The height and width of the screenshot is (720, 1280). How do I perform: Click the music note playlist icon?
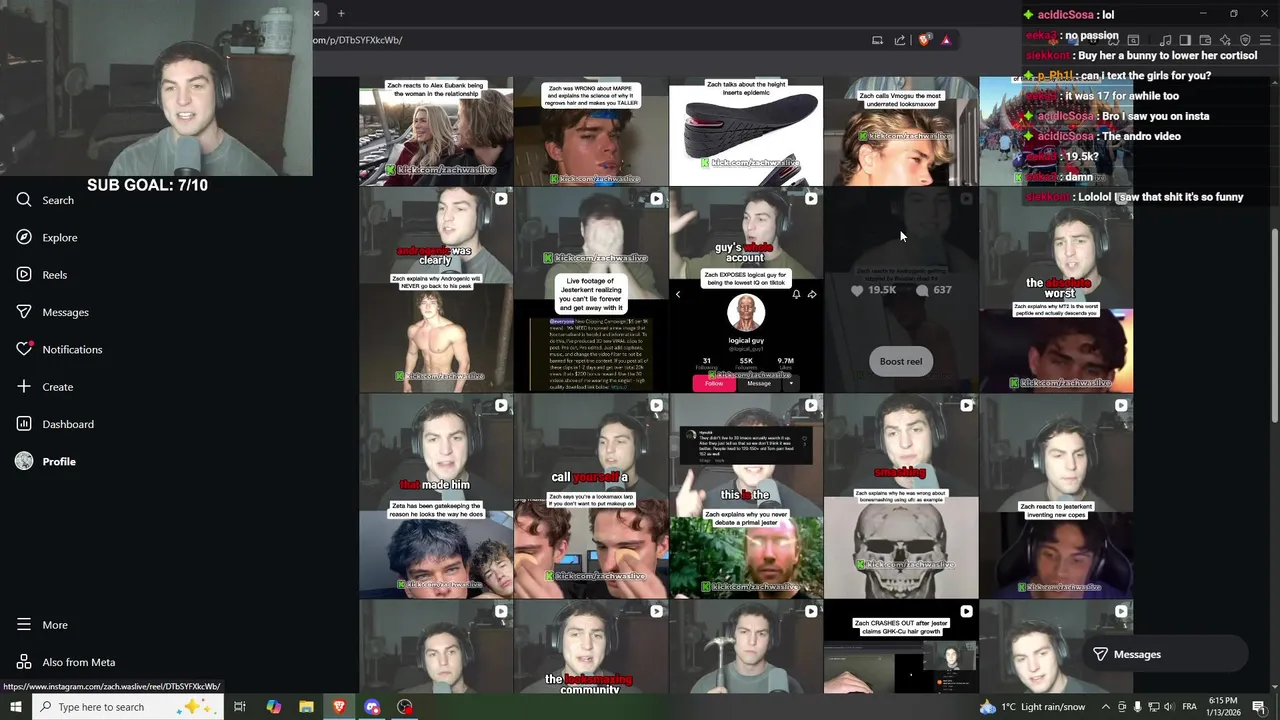pos(1165,40)
